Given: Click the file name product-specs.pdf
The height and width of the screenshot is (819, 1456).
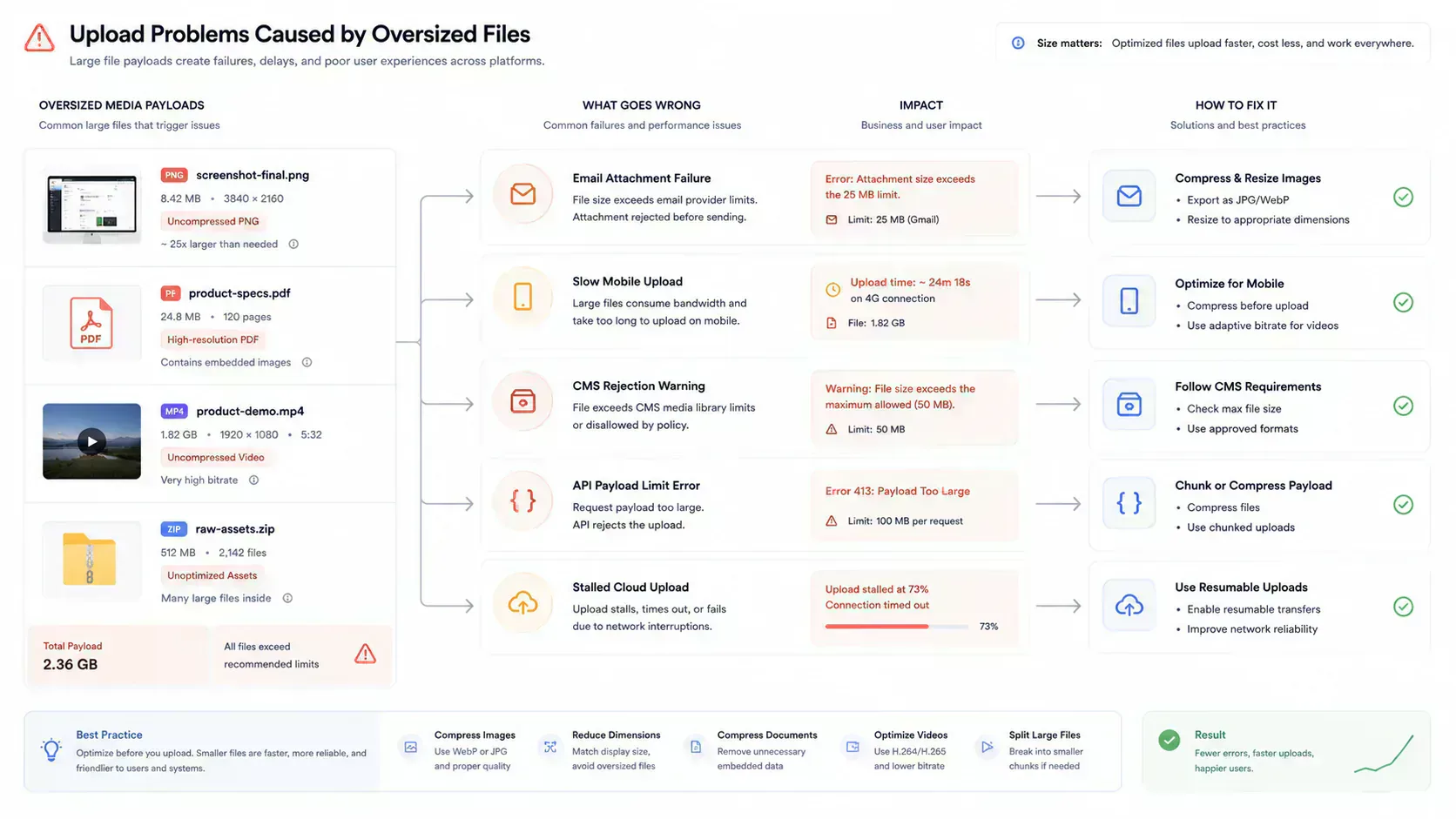Looking at the screenshot, I should [x=239, y=293].
